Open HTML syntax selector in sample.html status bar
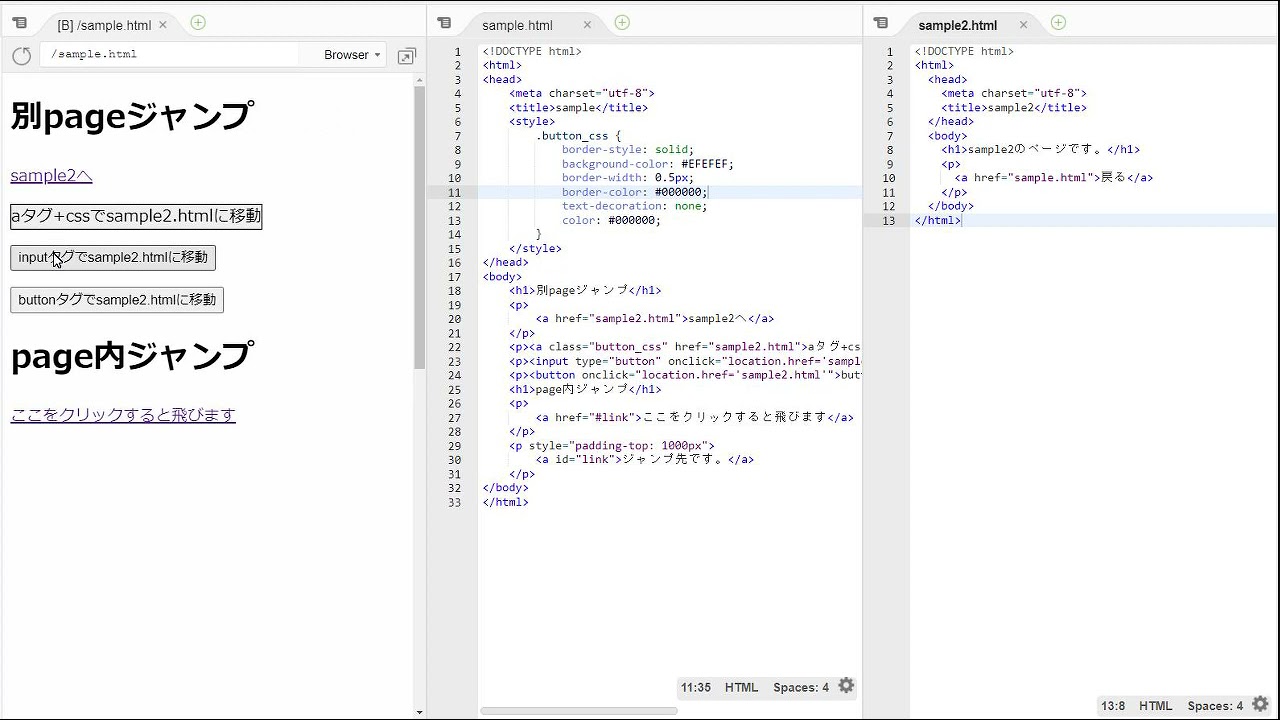This screenshot has width=1280, height=720. coord(742,687)
